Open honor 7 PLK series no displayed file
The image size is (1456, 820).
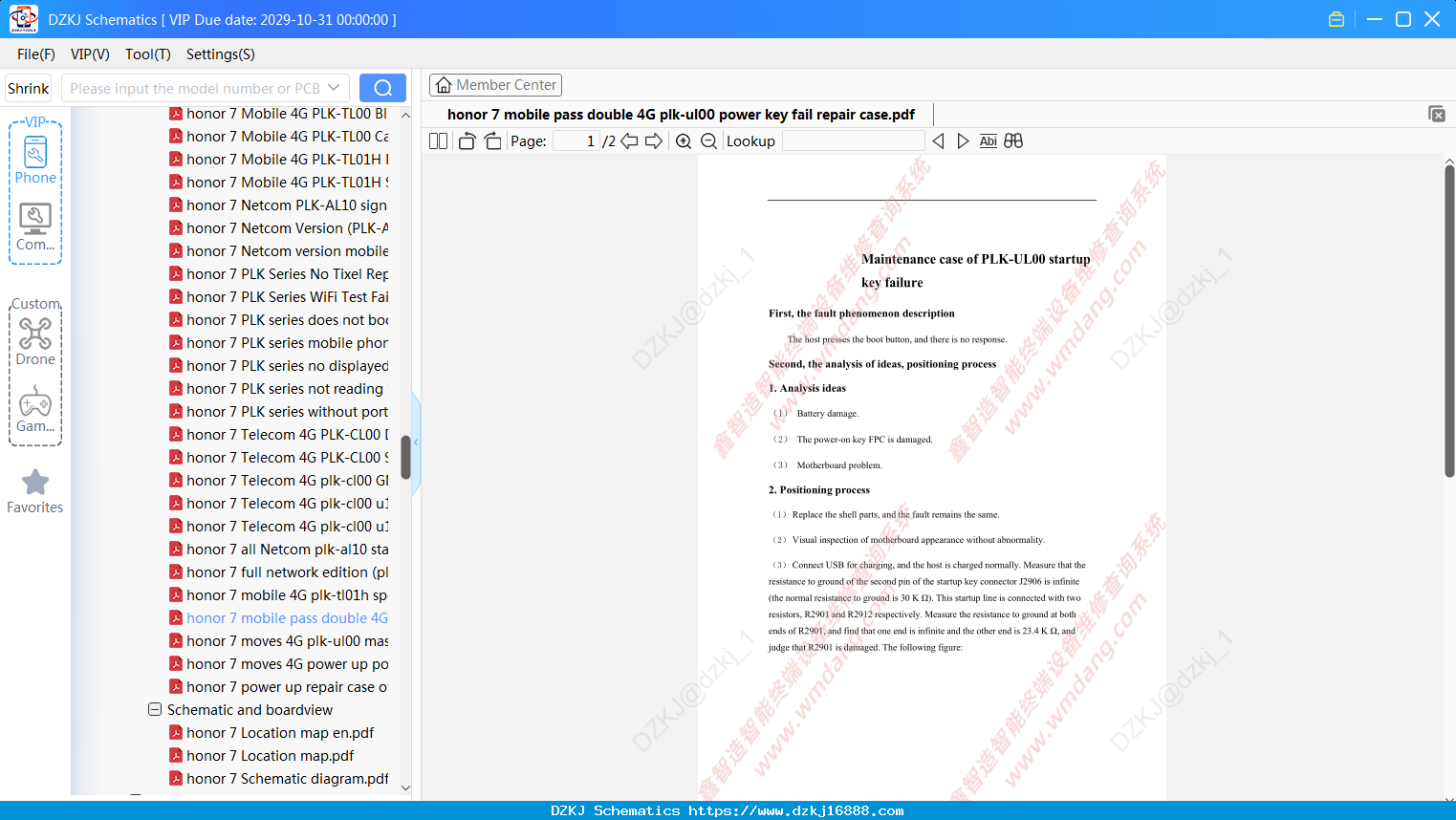(287, 366)
